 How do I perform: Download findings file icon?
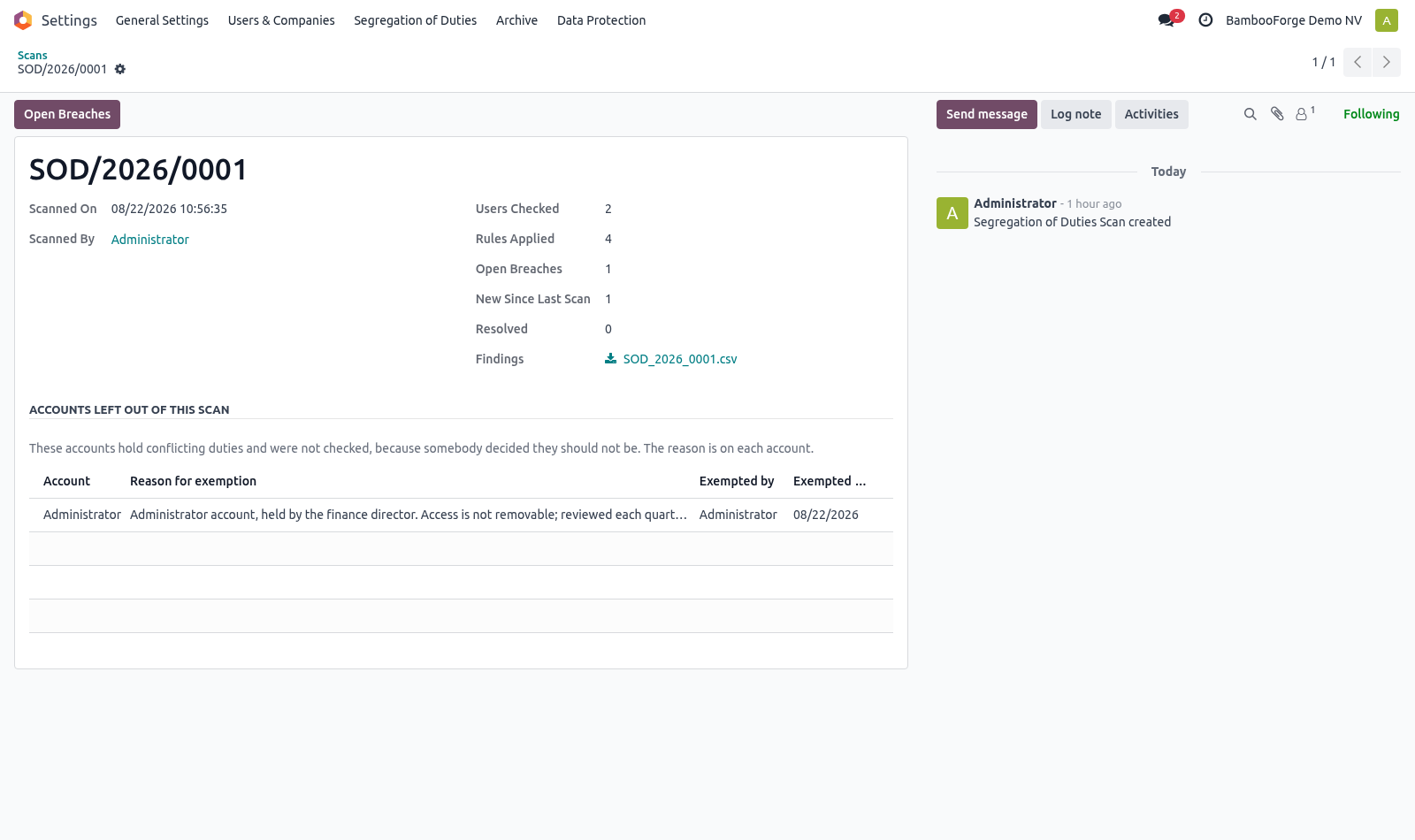pos(610,358)
